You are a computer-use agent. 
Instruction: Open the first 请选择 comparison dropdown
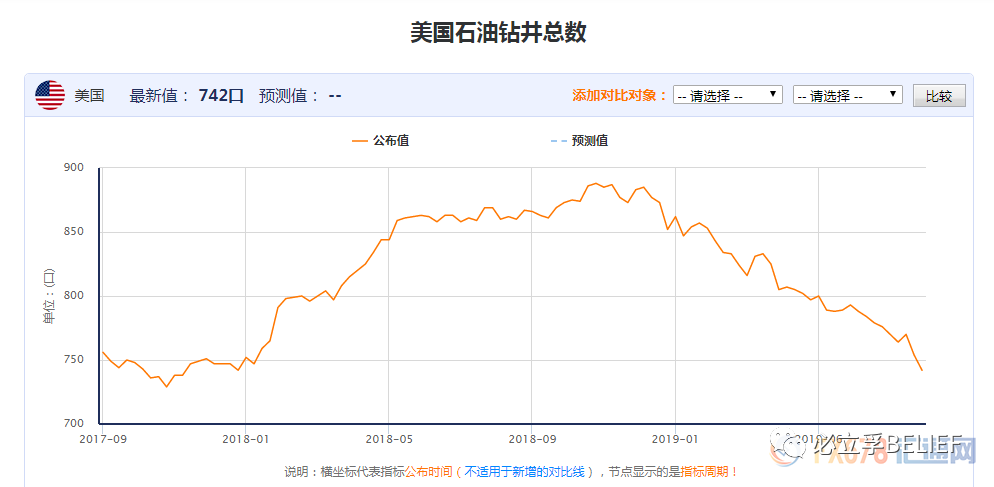pyautogui.click(x=728, y=95)
